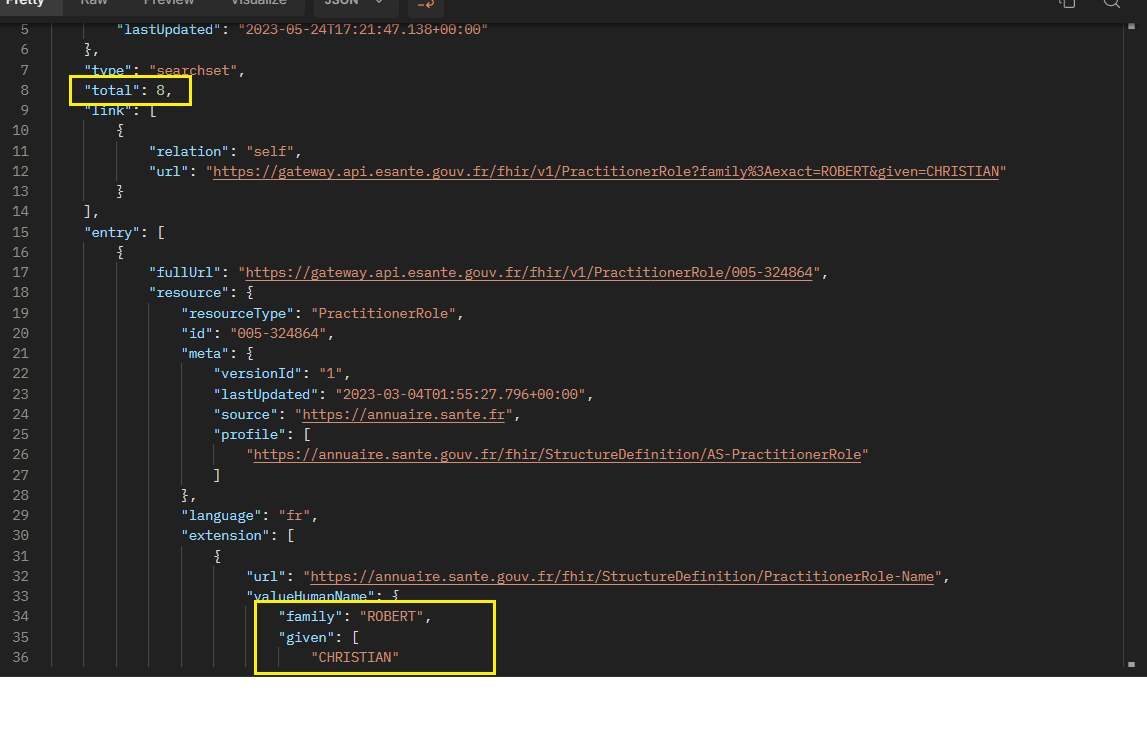Open search in response with magnifier icon
Viewport: 1147px width, 756px height.
(x=1112, y=3)
